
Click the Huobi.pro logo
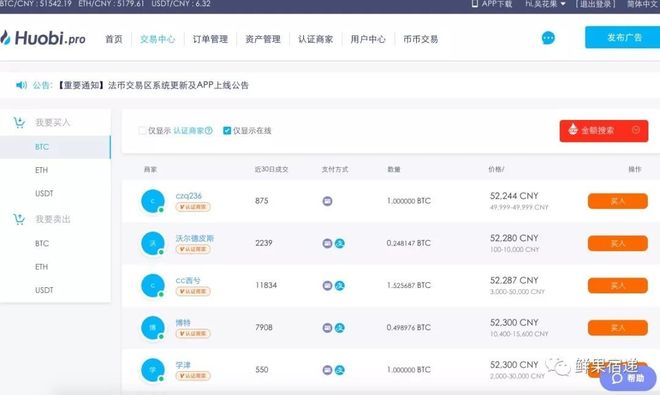click(x=43, y=38)
